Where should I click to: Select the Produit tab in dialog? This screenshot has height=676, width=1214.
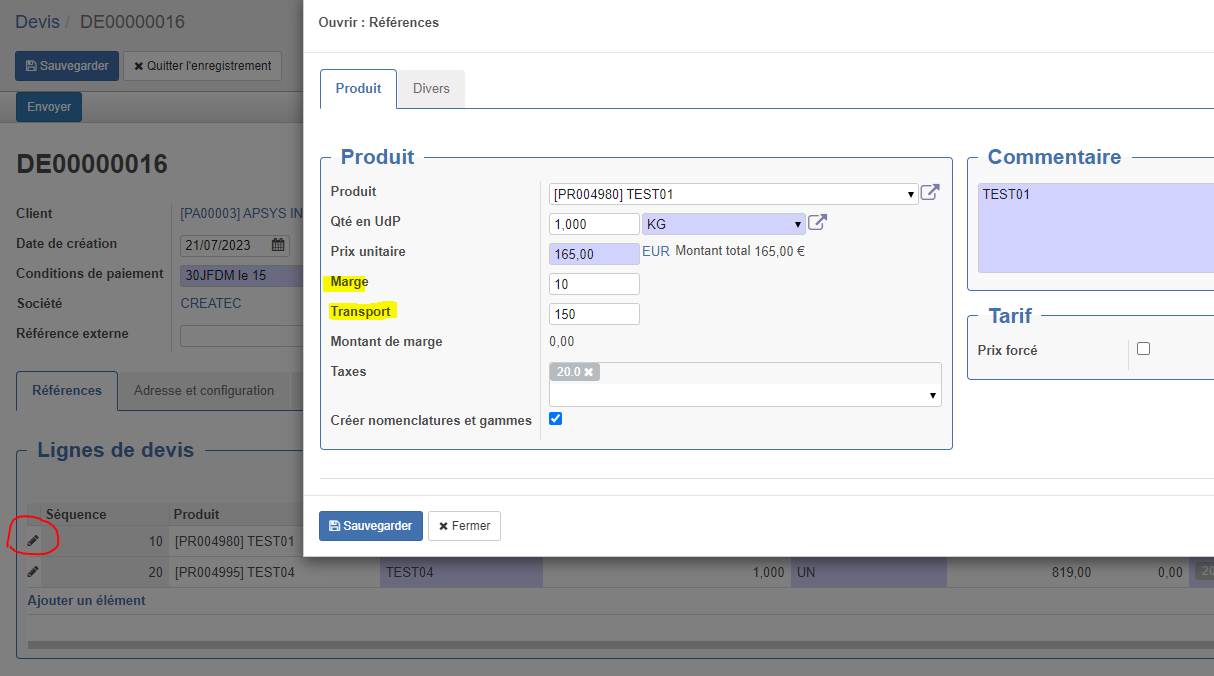coord(358,88)
